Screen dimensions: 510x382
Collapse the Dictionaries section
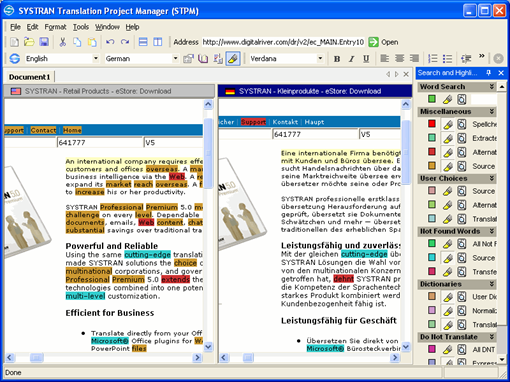[492, 284]
